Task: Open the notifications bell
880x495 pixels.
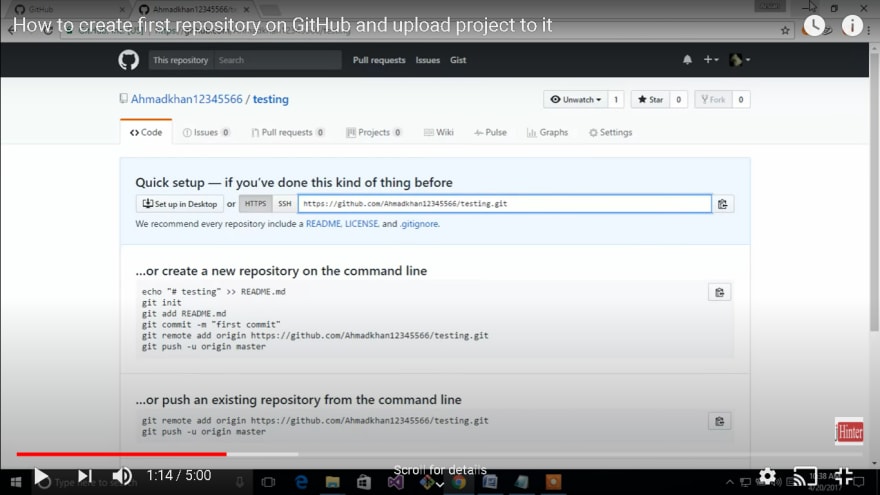Action: coord(687,59)
